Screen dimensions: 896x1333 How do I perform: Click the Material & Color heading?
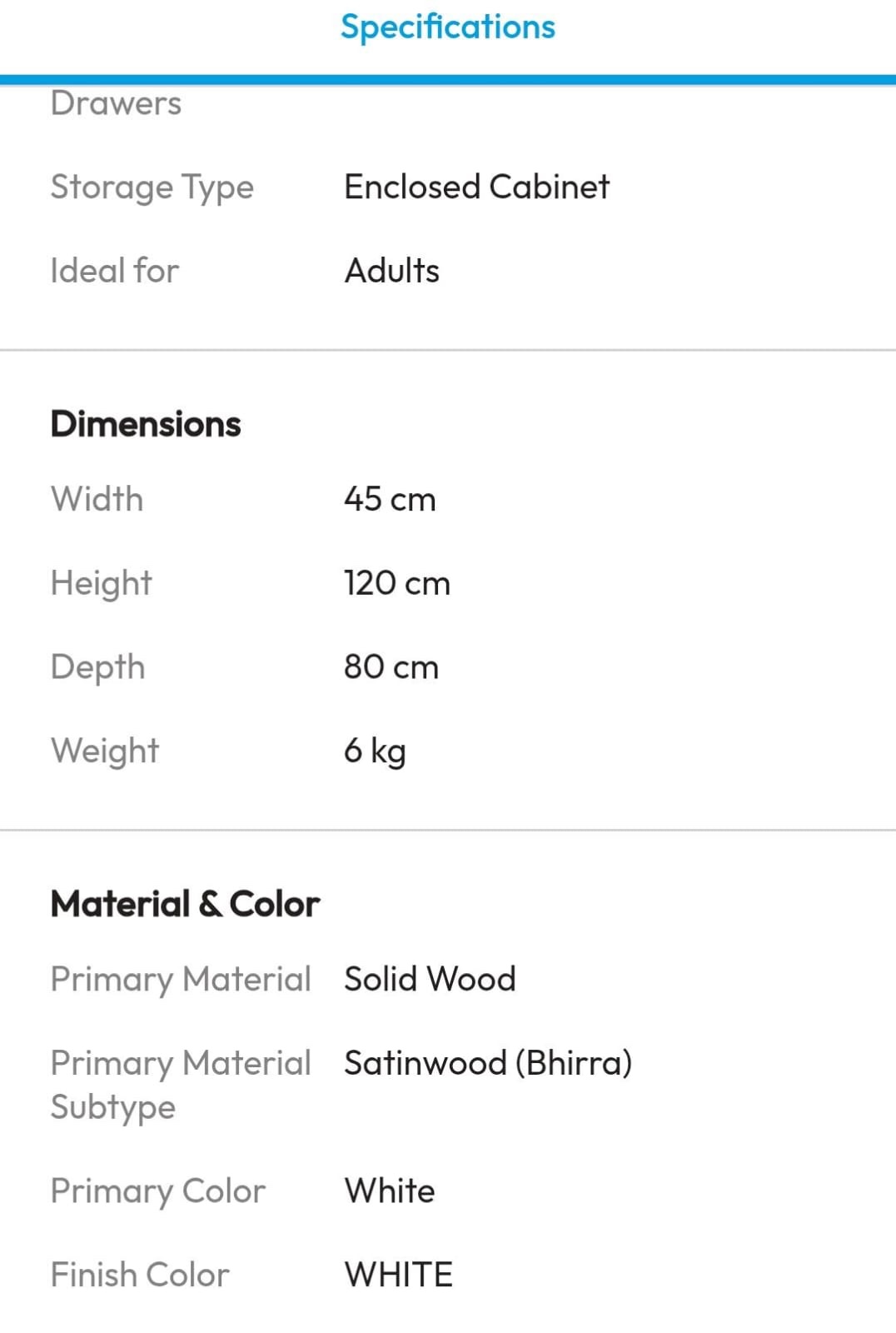coord(185,904)
